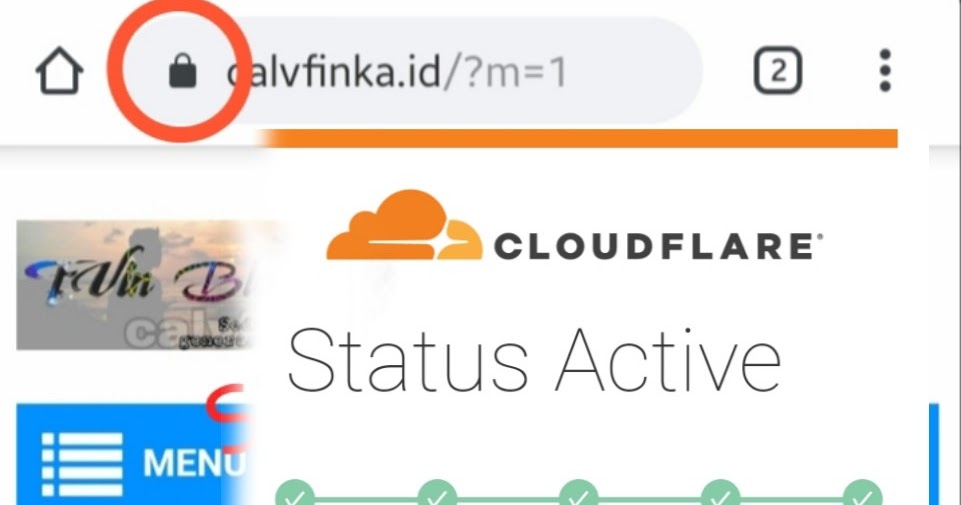Click the orange Cloudflare cloud logo
This screenshot has height=505, width=961.
tap(405, 226)
